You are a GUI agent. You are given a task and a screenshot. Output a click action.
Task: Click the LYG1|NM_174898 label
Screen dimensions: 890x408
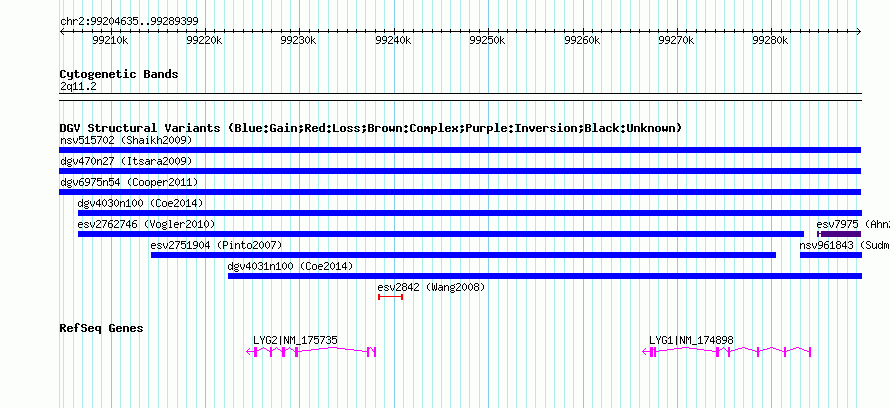[691, 340]
